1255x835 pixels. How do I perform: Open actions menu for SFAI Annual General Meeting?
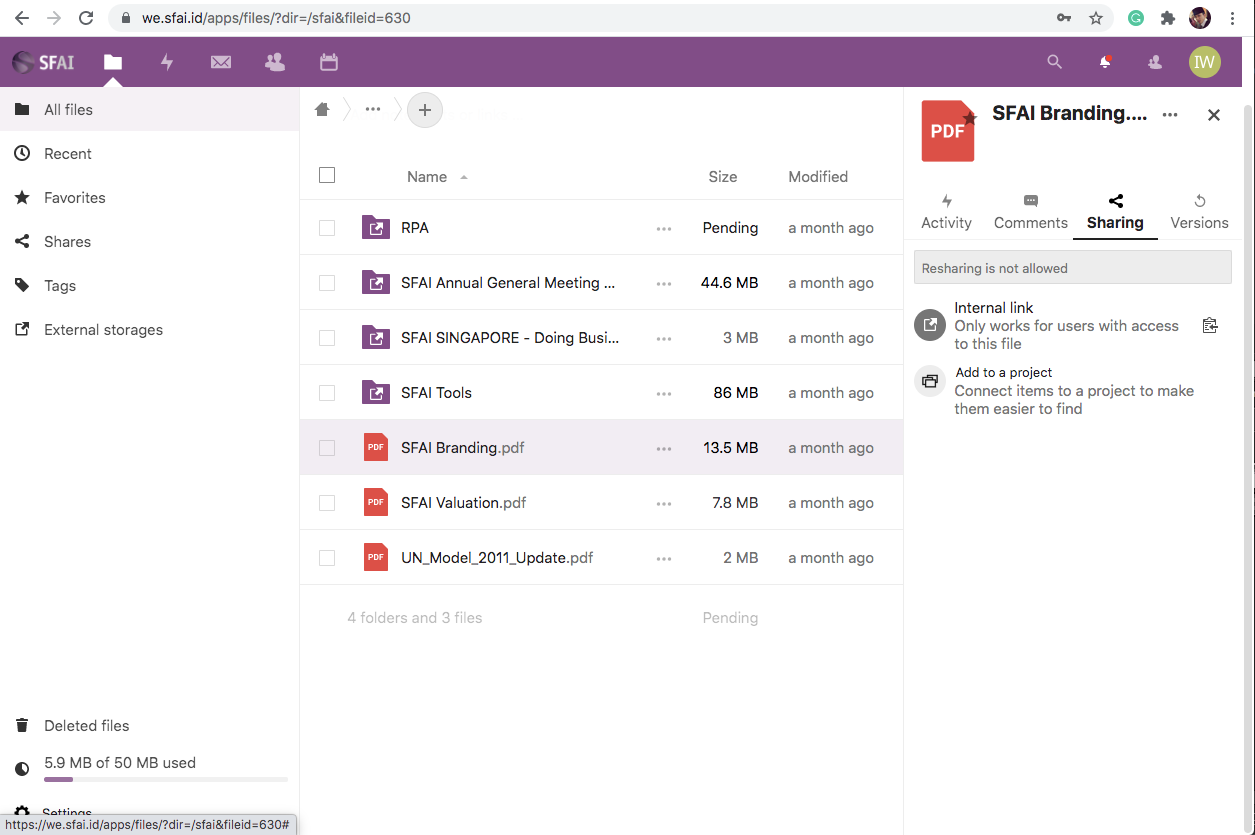pyautogui.click(x=664, y=284)
